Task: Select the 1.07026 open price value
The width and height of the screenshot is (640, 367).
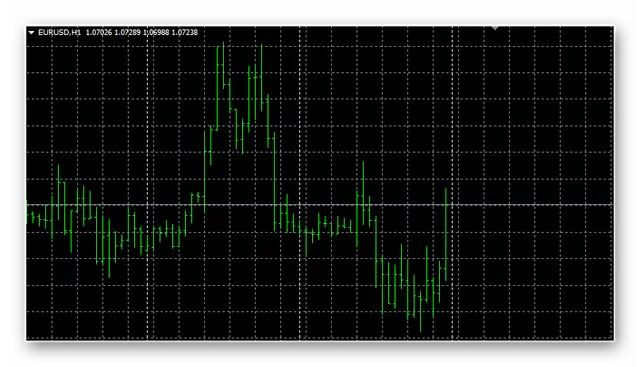Action: [98, 32]
